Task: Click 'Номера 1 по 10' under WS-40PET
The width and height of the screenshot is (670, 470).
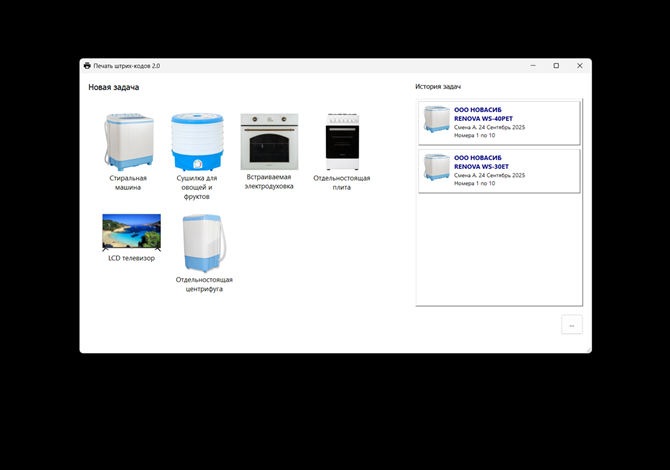Action: click(474, 135)
